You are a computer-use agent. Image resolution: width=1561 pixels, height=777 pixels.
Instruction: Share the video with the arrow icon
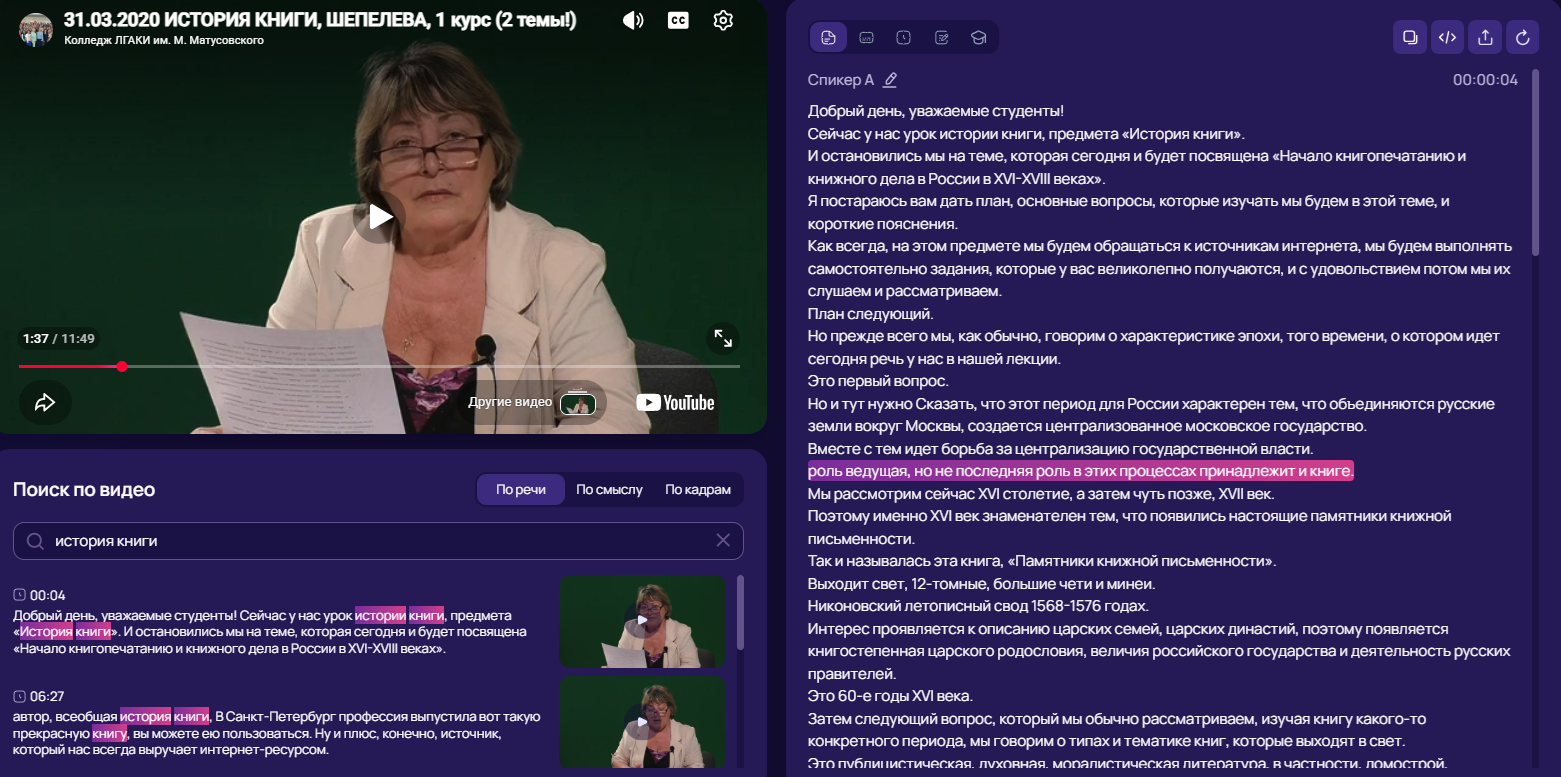tap(45, 402)
